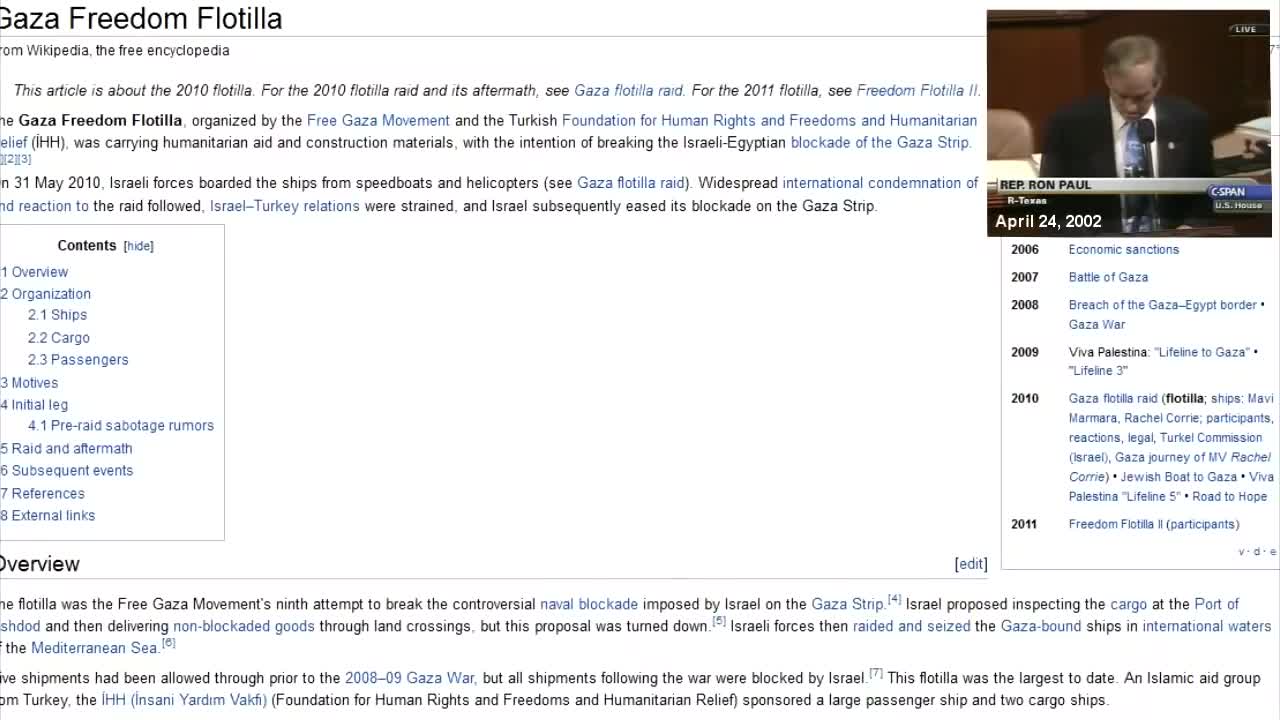Go to 4.1 Pre-raid sabotage rumors
The image size is (1280, 720).
[121, 426]
